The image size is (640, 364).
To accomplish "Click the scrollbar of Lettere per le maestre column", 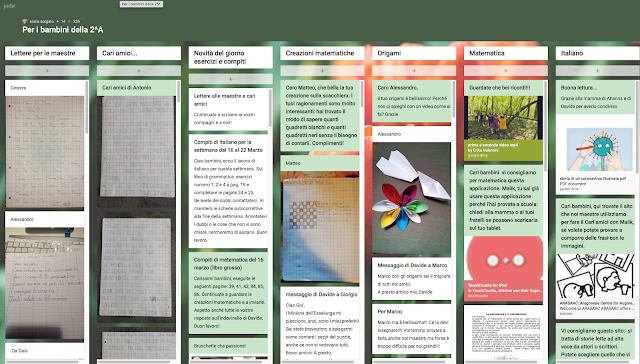I will pyautogui.click(x=87, y=107).
